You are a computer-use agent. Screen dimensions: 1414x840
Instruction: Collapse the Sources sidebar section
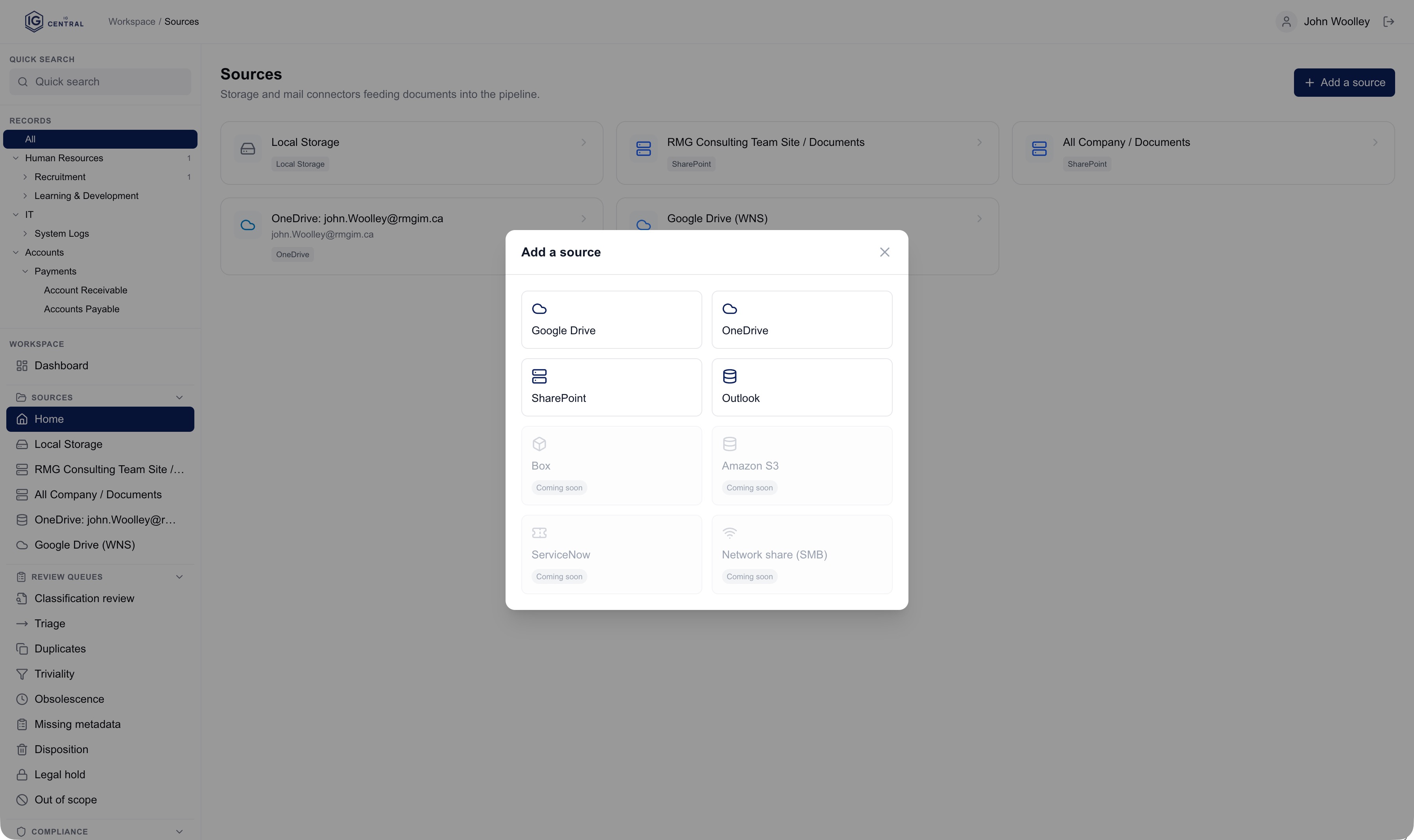point(179,397)
